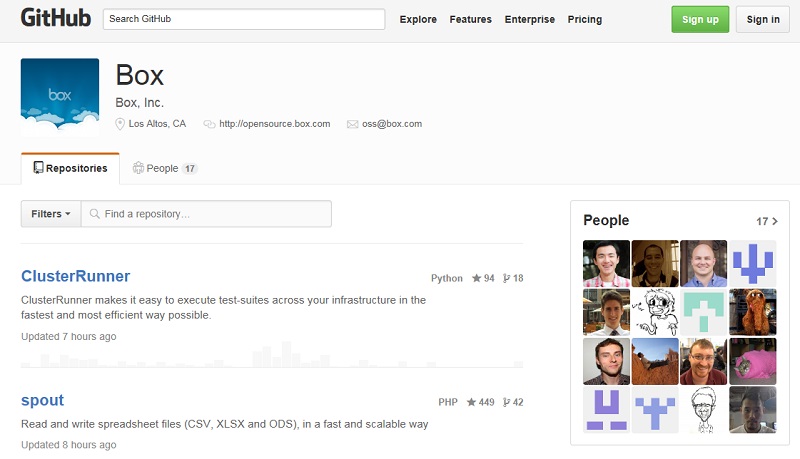Click the 'Los Altos, CA' location text
Screen dimensions: 800x459
pos(157,124)
